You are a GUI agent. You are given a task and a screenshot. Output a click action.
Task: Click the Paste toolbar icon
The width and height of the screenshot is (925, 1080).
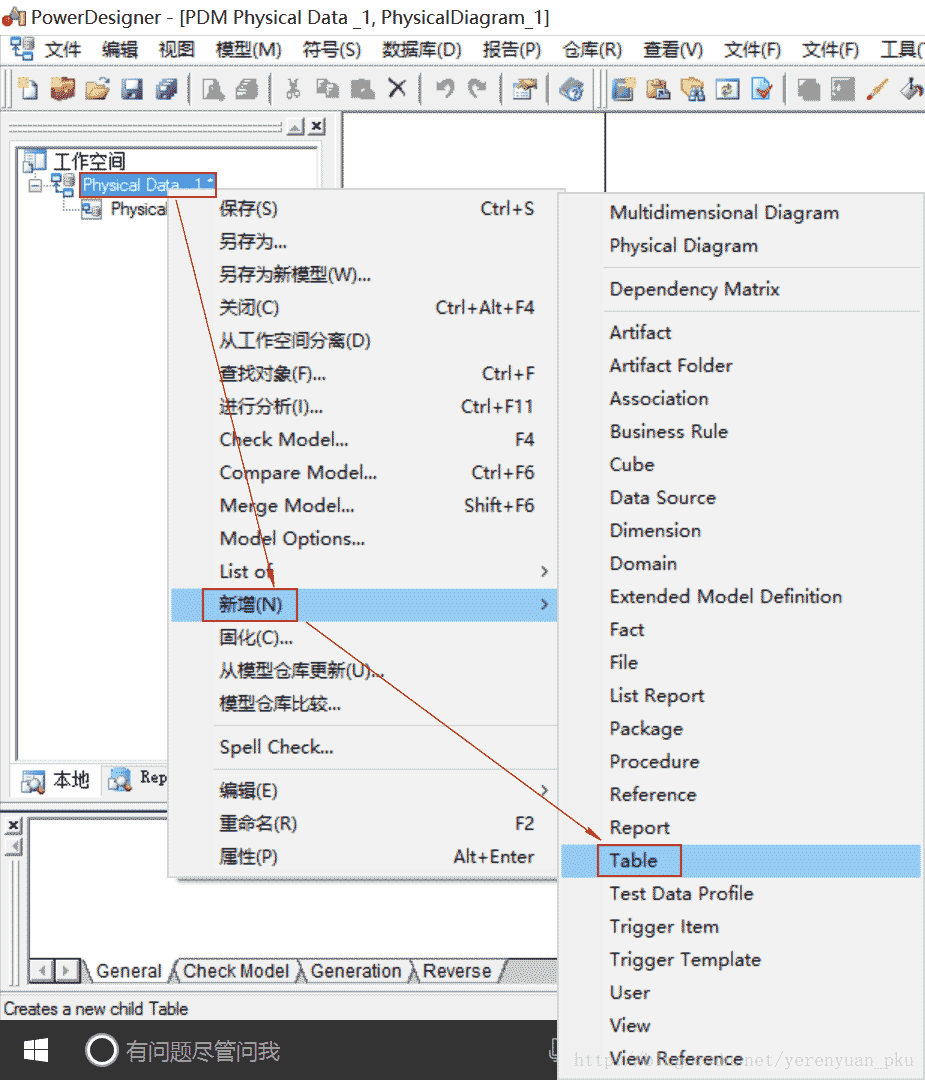(362, 89)
